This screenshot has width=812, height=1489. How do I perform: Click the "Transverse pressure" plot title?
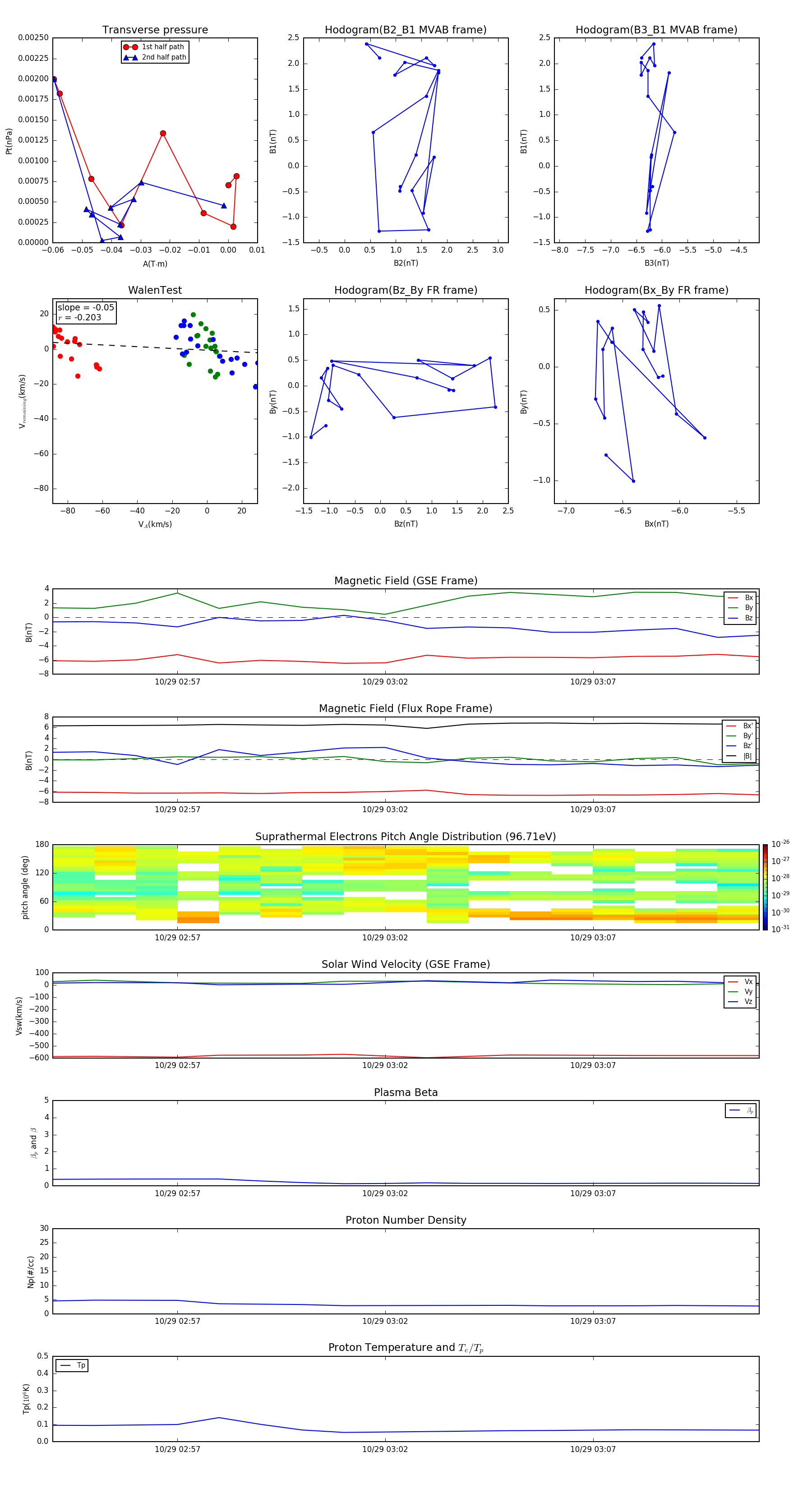[155, 30]
